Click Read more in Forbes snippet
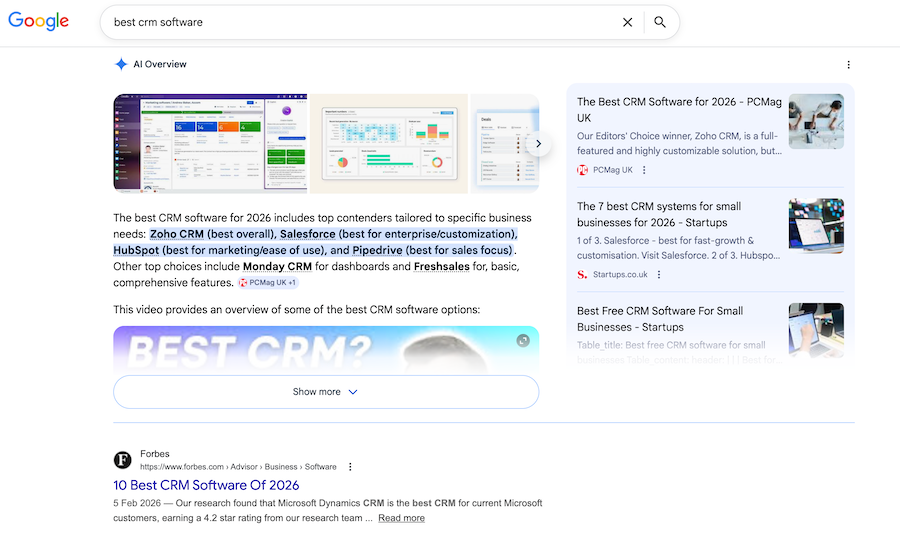The width and height of the screenshot is (900, 537). (401, 518)
